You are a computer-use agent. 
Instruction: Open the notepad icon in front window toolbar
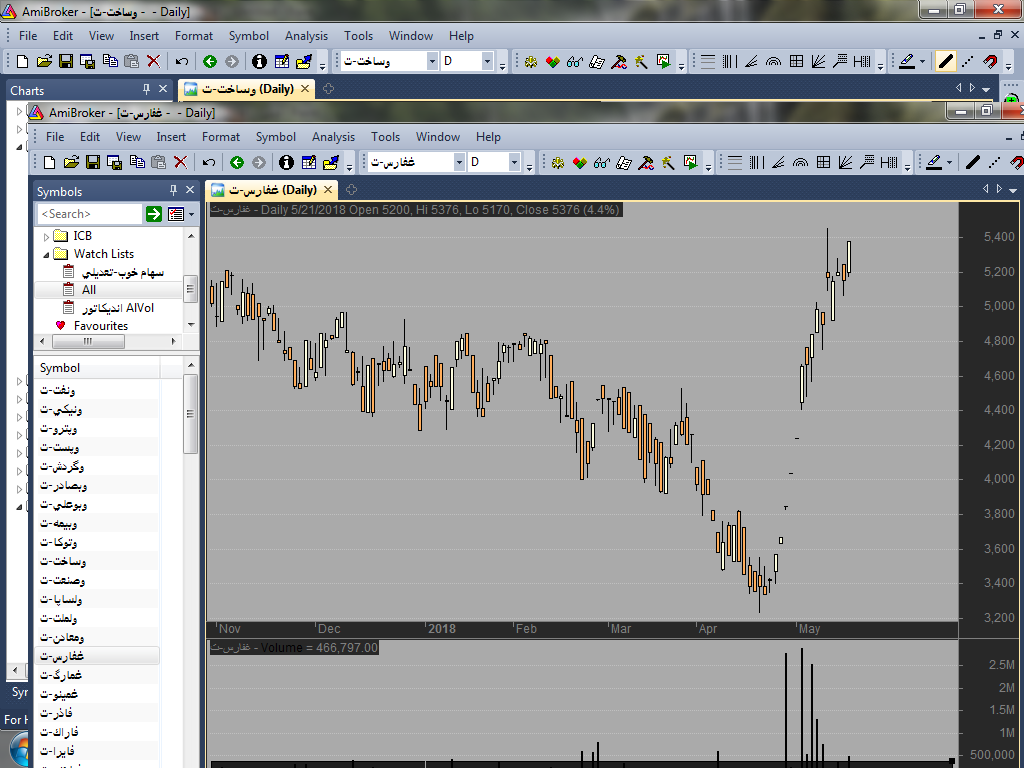(309, 163)
